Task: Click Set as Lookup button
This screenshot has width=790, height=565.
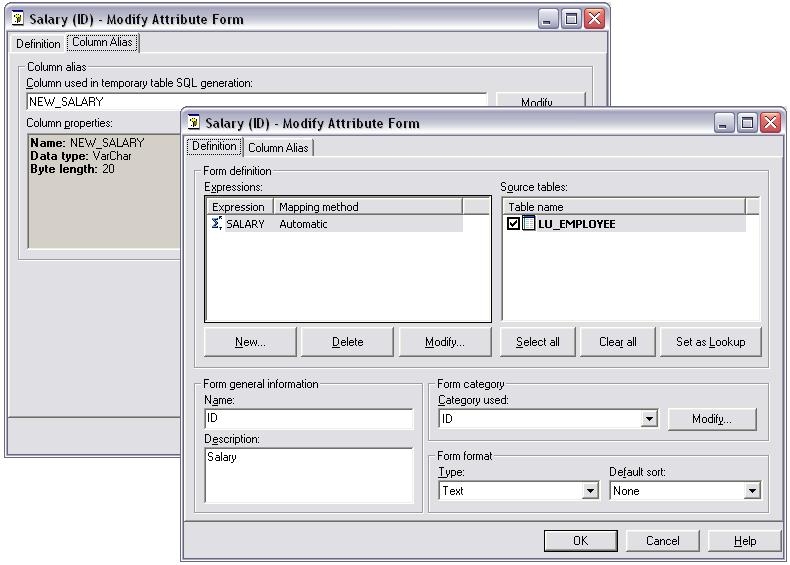Action: coord(710,342)
